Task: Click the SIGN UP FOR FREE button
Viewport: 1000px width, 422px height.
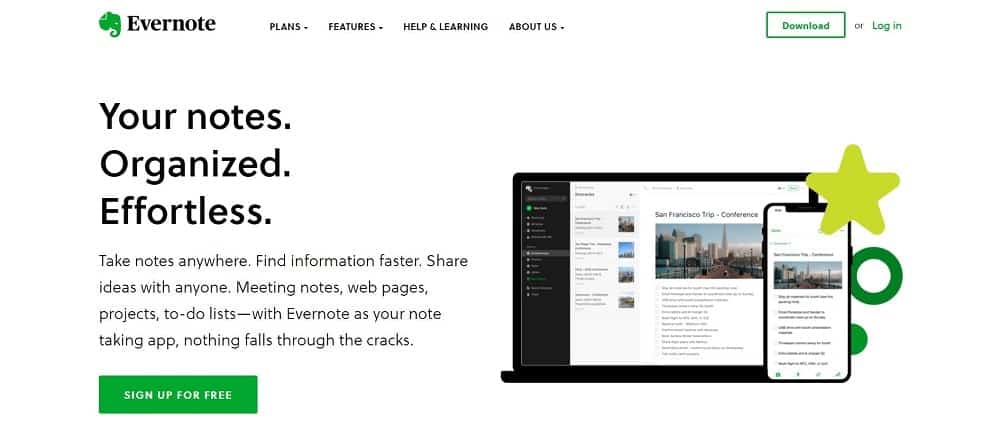Action: pyautogui.click(x=178, y=395)
